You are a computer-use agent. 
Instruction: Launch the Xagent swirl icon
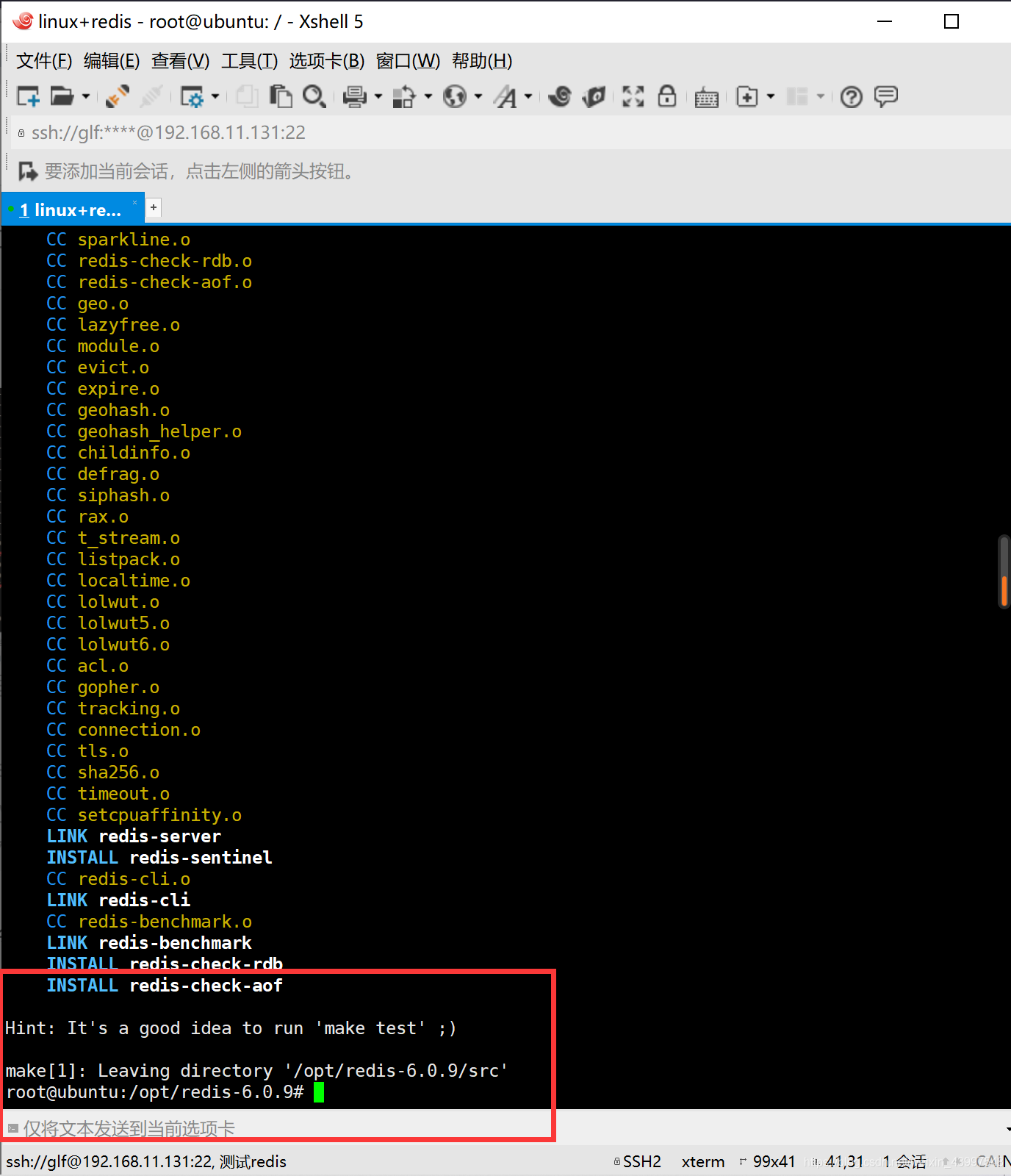[x=594, y=96]
